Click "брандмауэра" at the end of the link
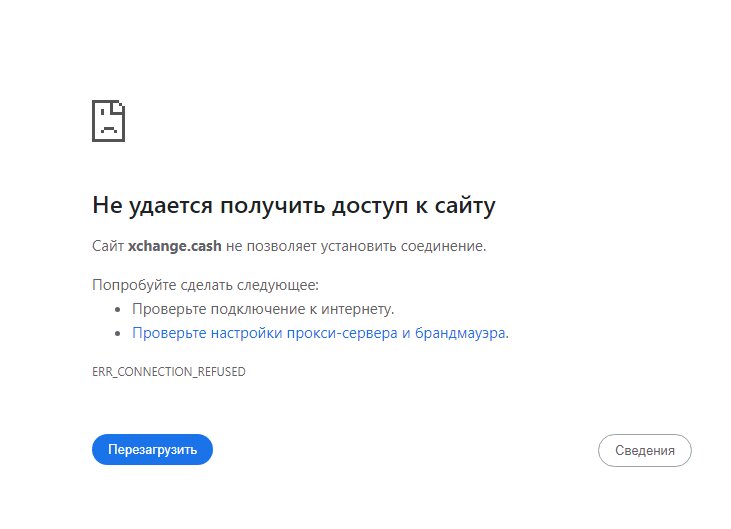The width and height of the screenshot is (731, 529). pyautogui.click(x=459, y=333)
